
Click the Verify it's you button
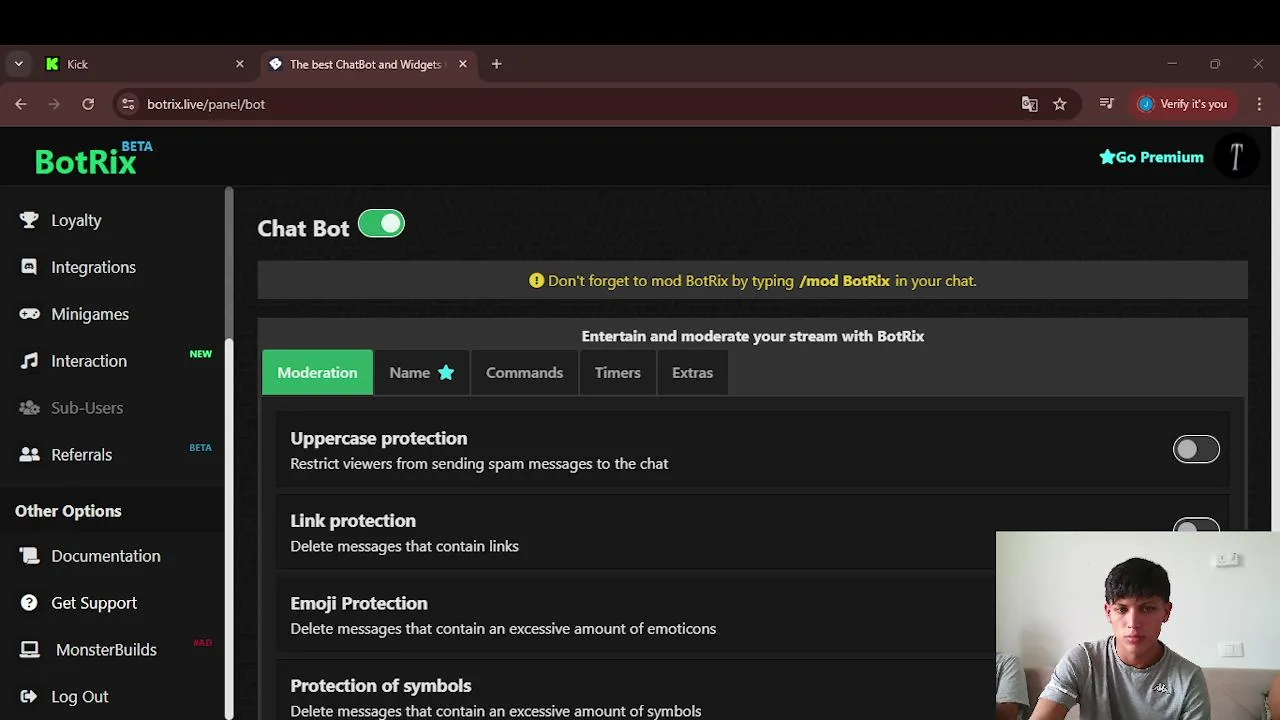pyautogui.click(x=1182, y=104)
